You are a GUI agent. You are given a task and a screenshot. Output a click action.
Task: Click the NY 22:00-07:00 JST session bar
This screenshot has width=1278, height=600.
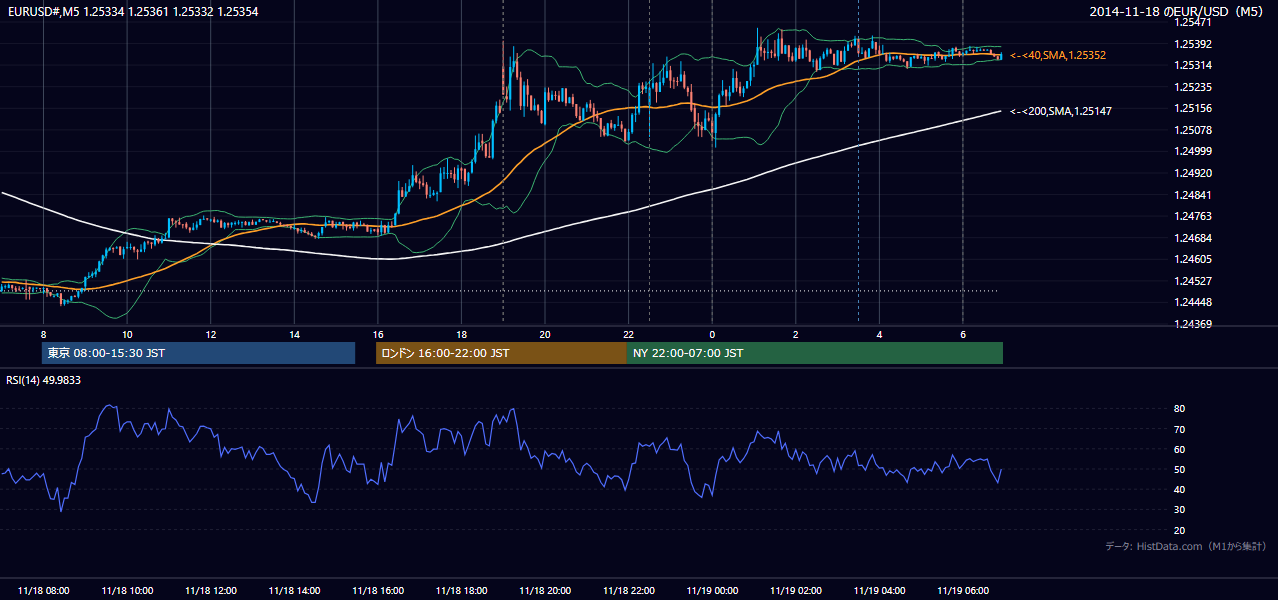pyautogui.click(x=815, y=353)
